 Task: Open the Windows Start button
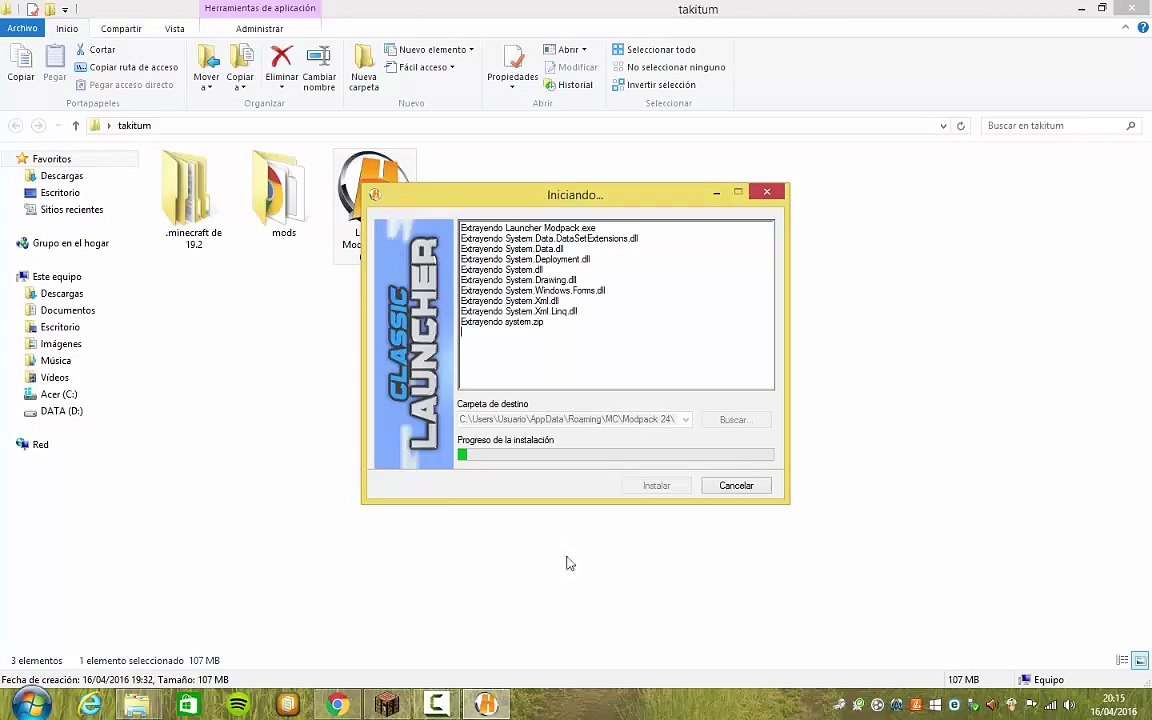tap(31, 705)
